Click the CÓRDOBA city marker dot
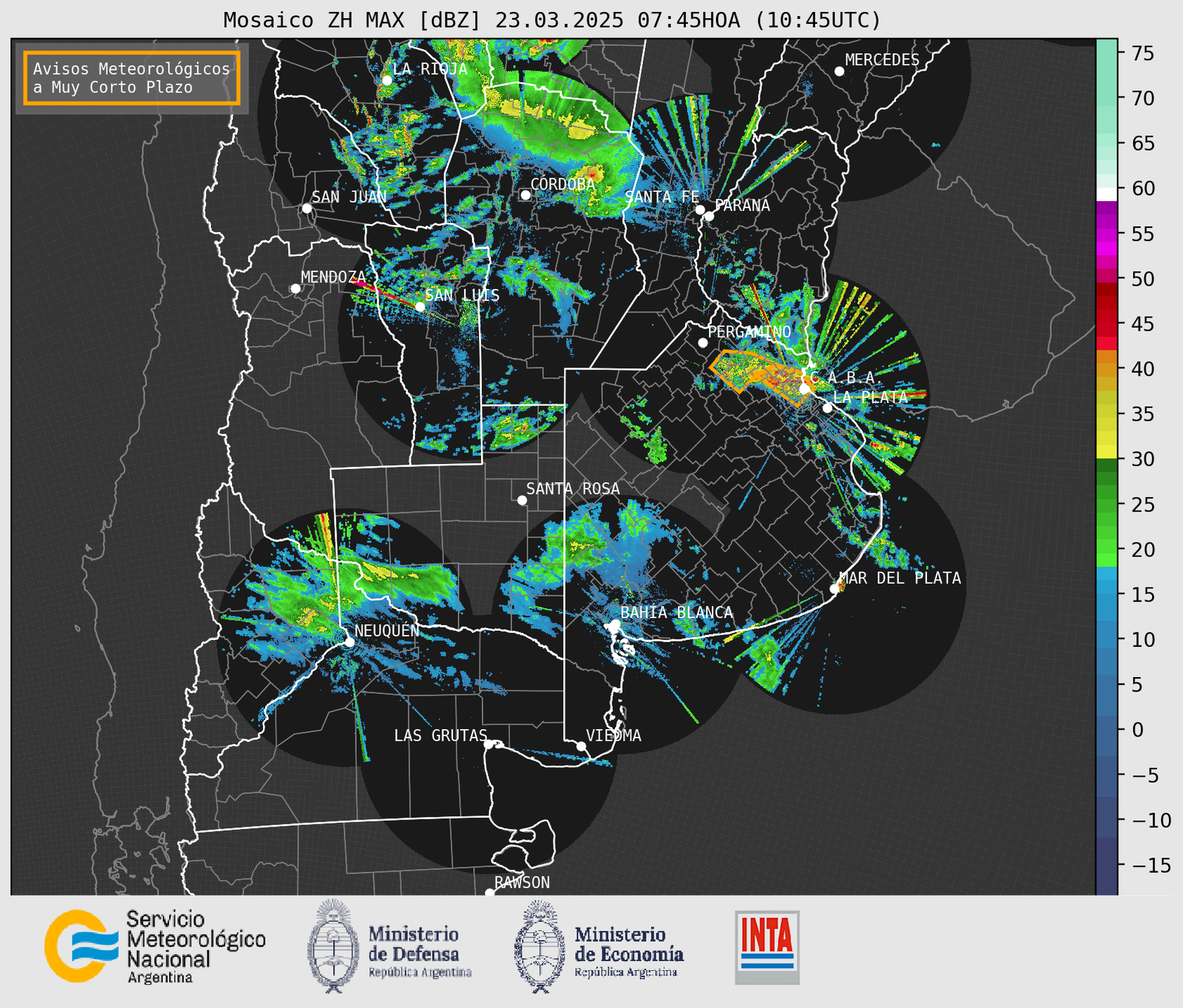1183x1008 pixels. tap(525, 195)
